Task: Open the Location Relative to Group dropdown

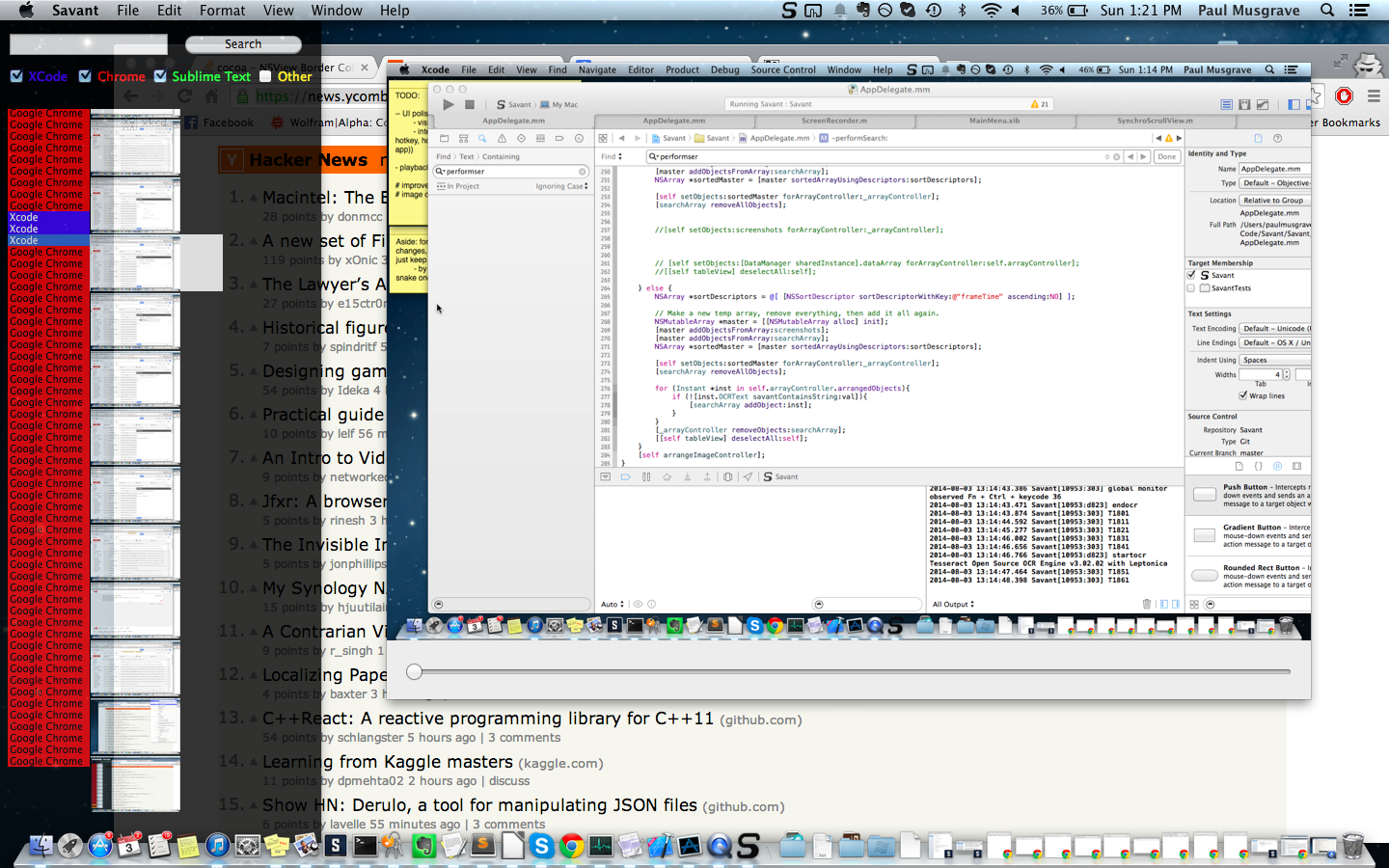Action: pos(1274,200)
